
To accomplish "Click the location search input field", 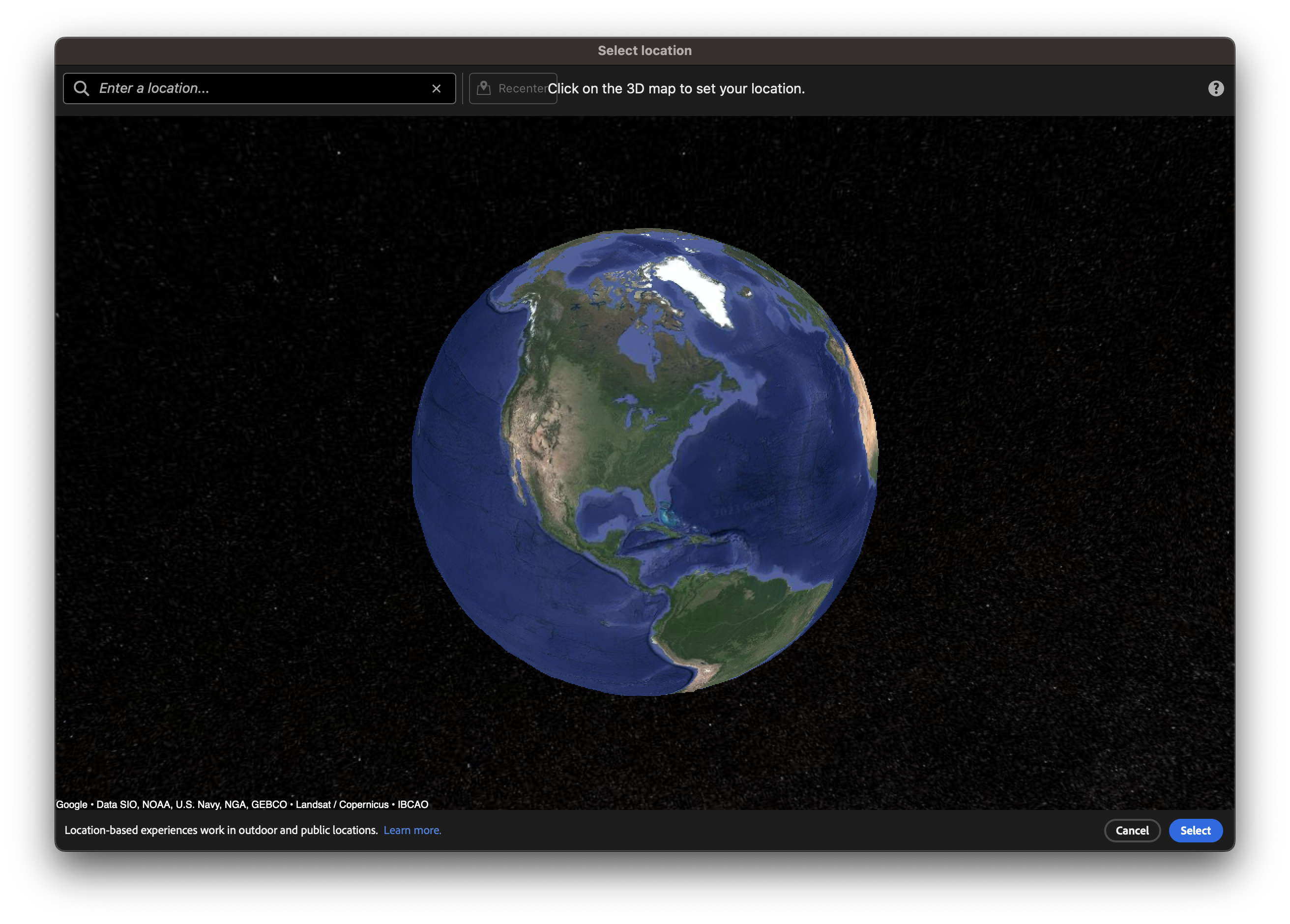I will pyautogui.click(x=259, y=88).
